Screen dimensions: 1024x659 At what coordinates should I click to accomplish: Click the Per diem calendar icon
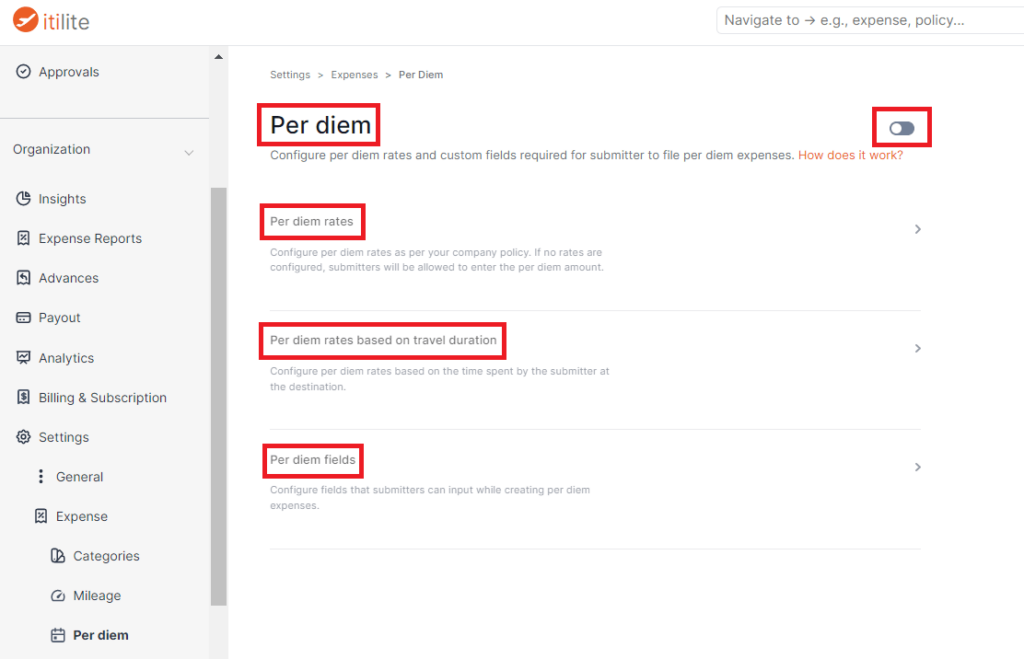click(x=58, y=635)
